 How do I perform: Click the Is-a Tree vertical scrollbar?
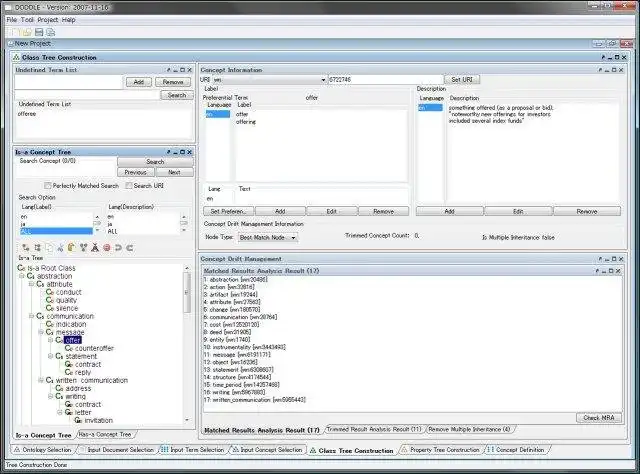pos(187,344)
